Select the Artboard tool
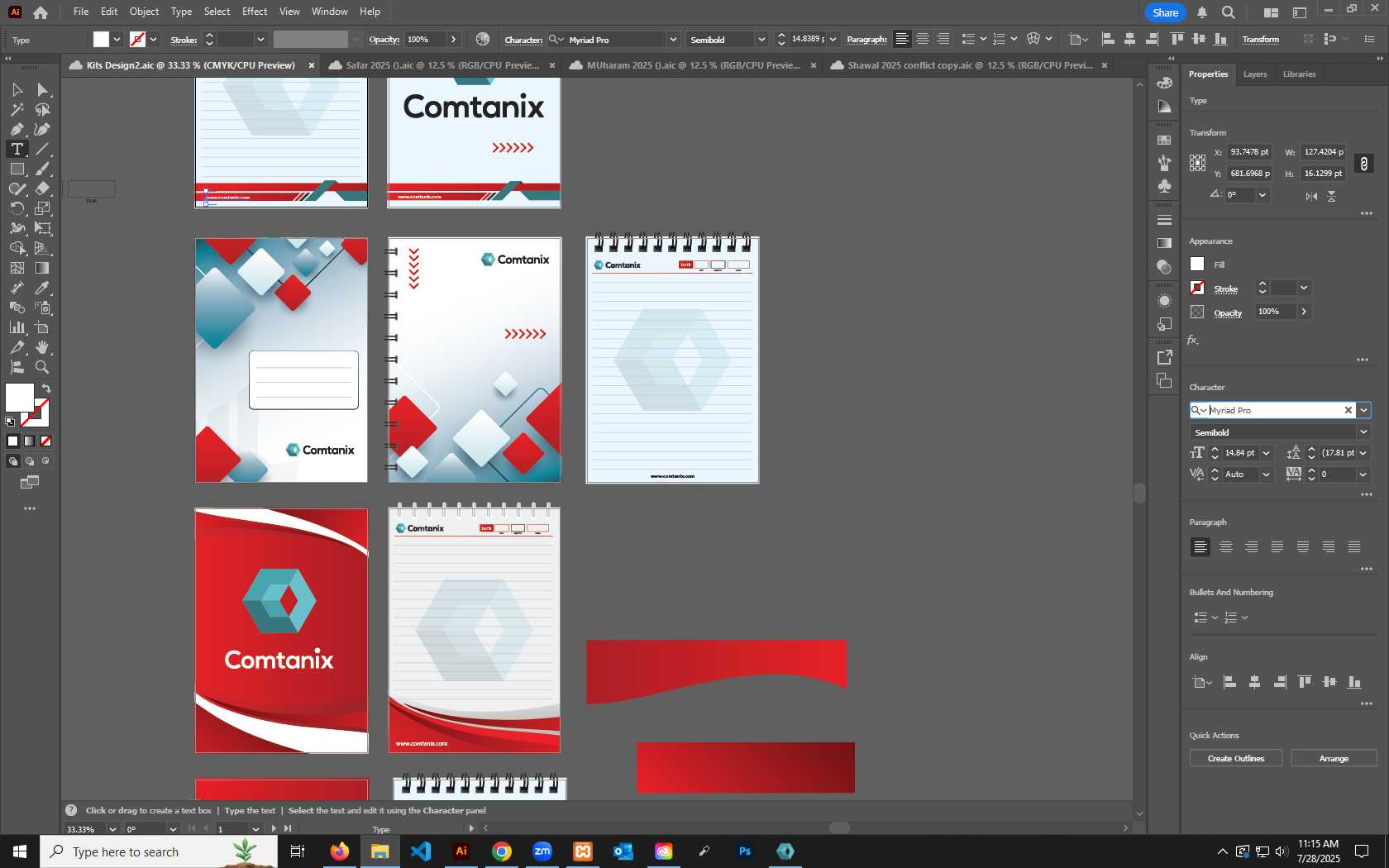Image resolution: width=1389 pixels, height=868 pixels. [42, 327]
